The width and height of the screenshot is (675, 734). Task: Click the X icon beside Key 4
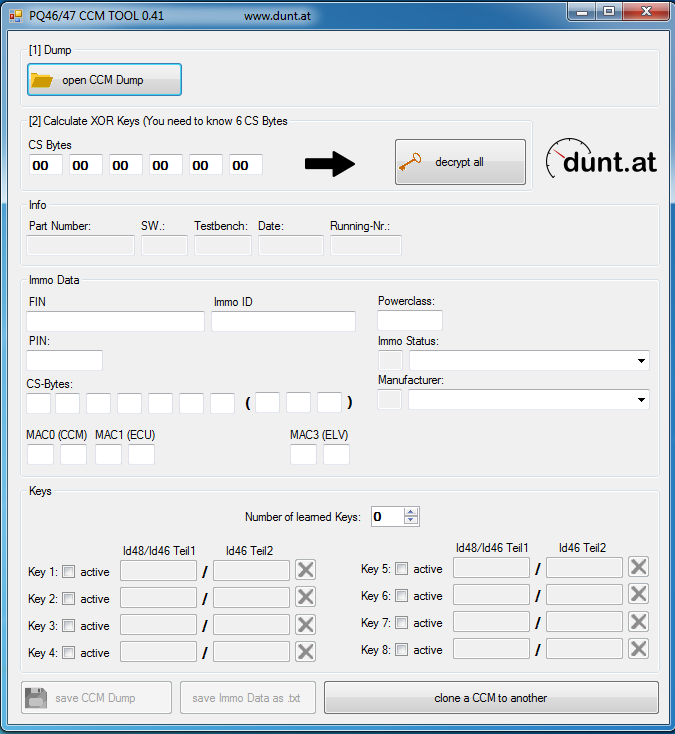(306, 652)
